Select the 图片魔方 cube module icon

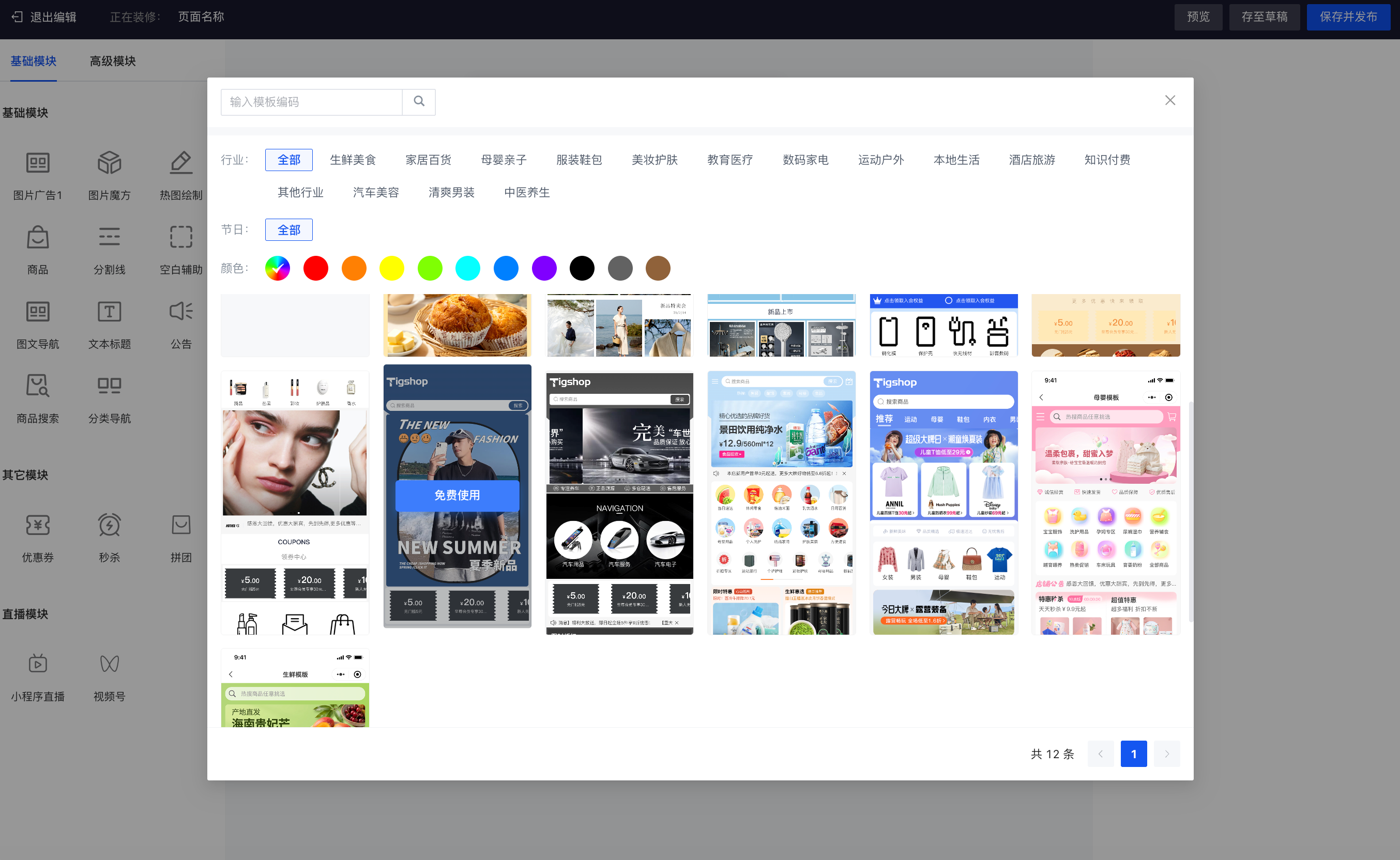[109, 163]
